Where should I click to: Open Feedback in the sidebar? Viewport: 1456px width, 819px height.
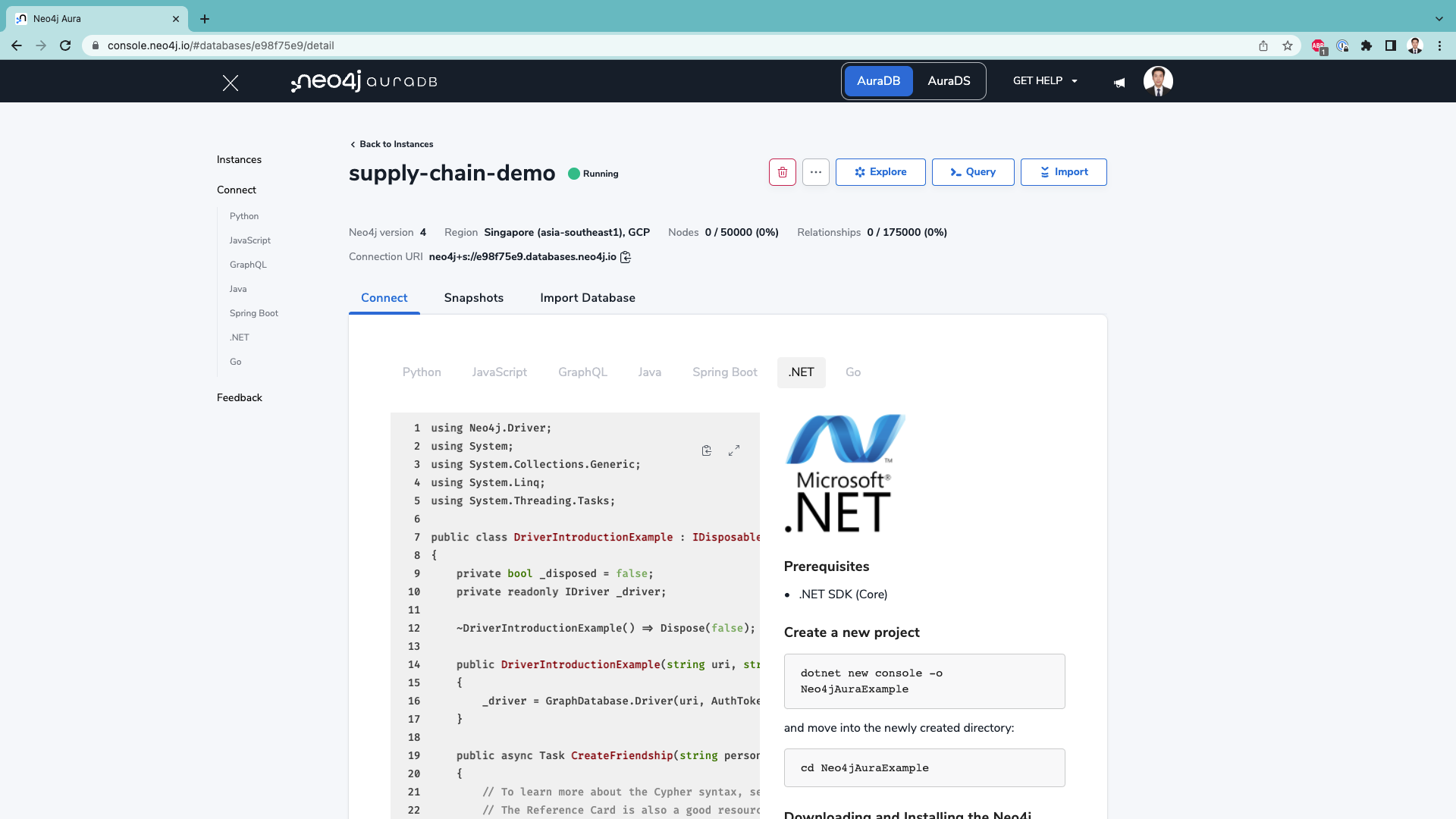pyautogui.click(x=240, y=398)
